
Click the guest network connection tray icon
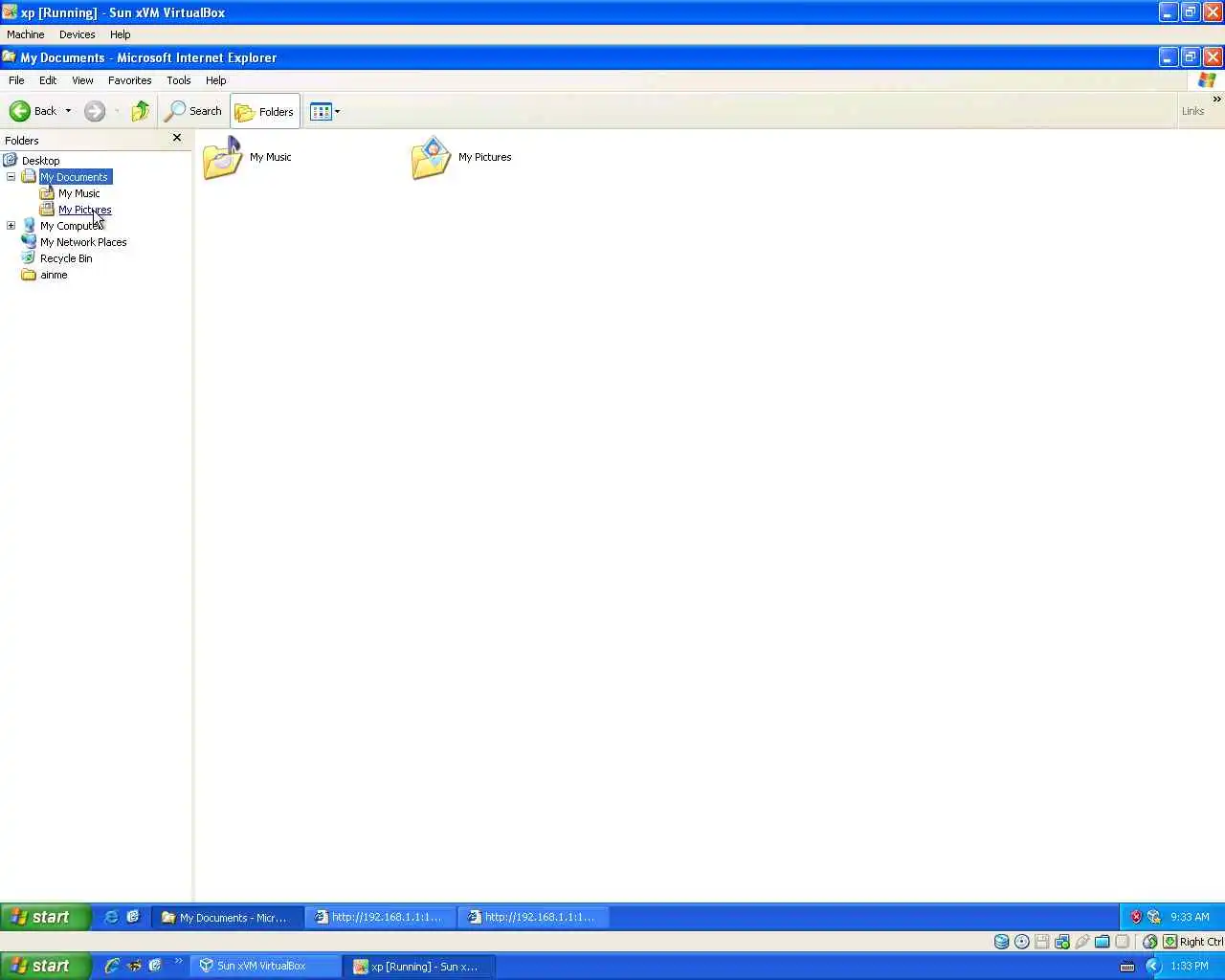pyautogui.click(x=1154, y=917)
